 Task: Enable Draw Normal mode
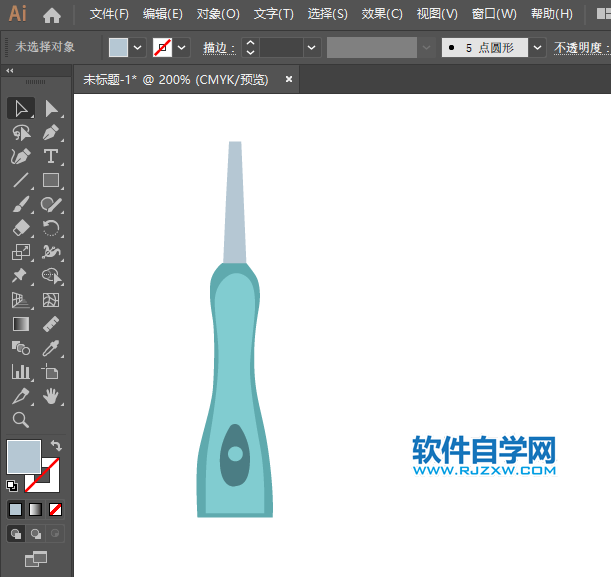click(x=16, y=533)
